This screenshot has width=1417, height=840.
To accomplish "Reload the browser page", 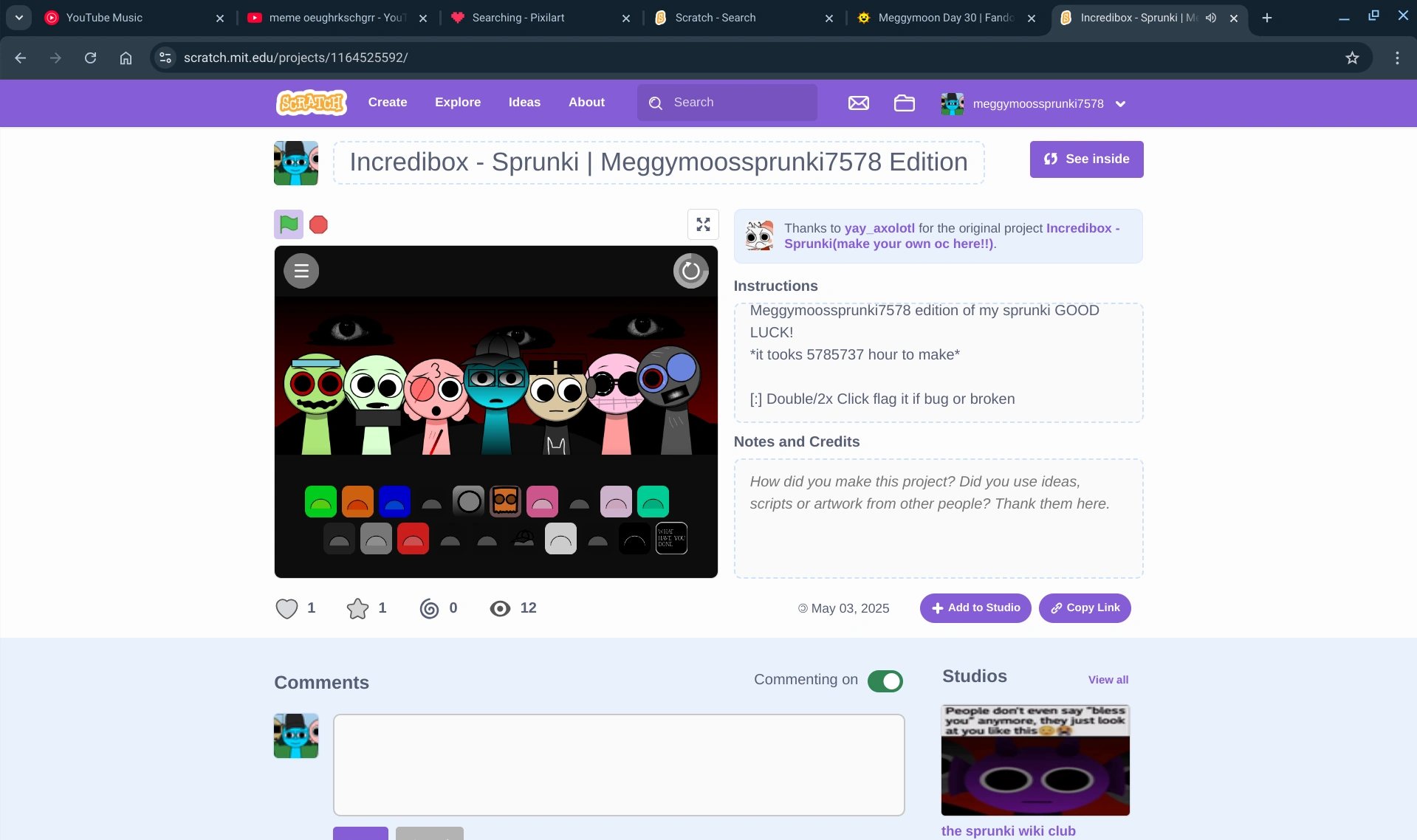I will pos(90,58).
